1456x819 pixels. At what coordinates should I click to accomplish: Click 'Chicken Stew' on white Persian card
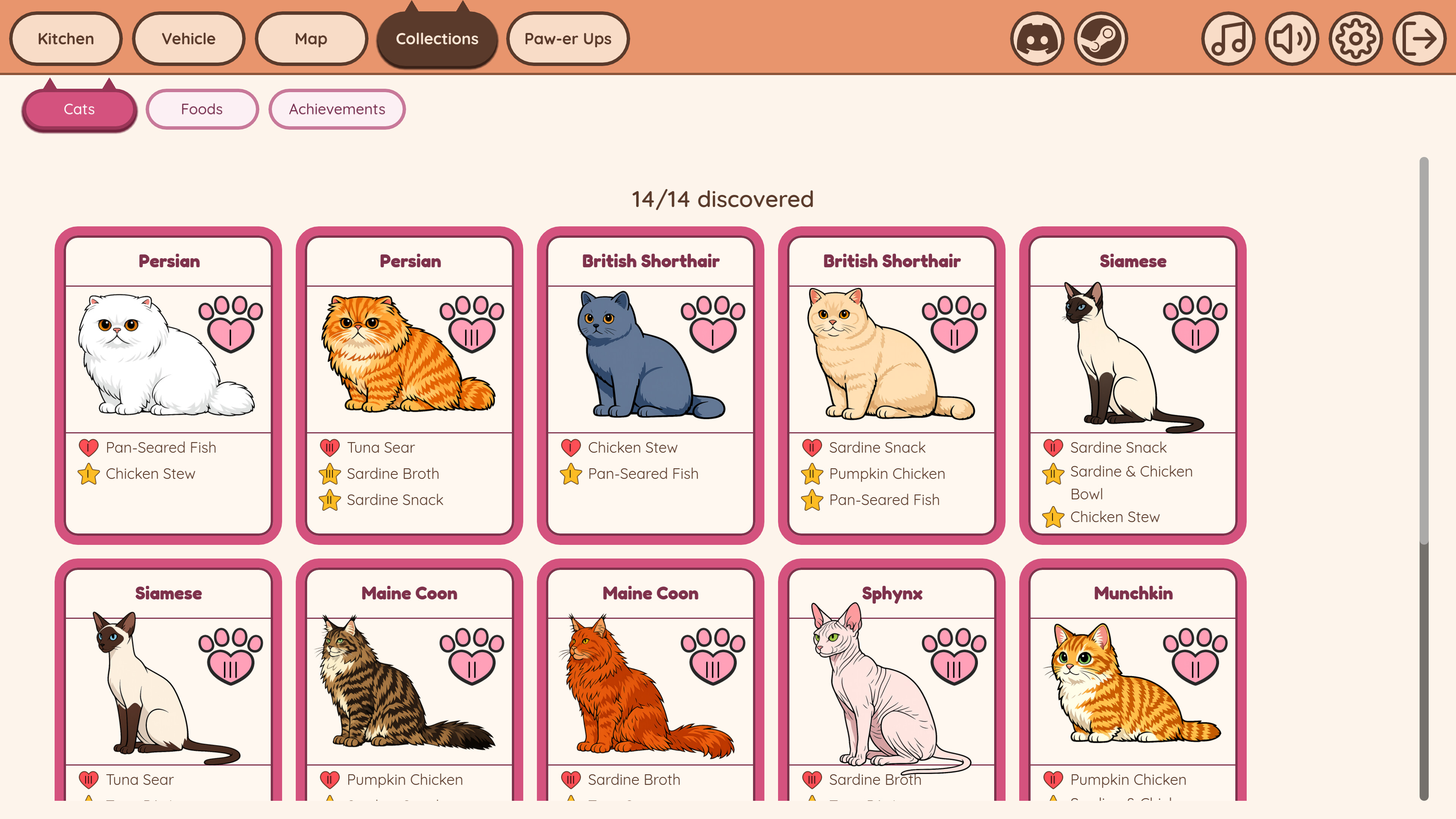click(x=151, y=474)
